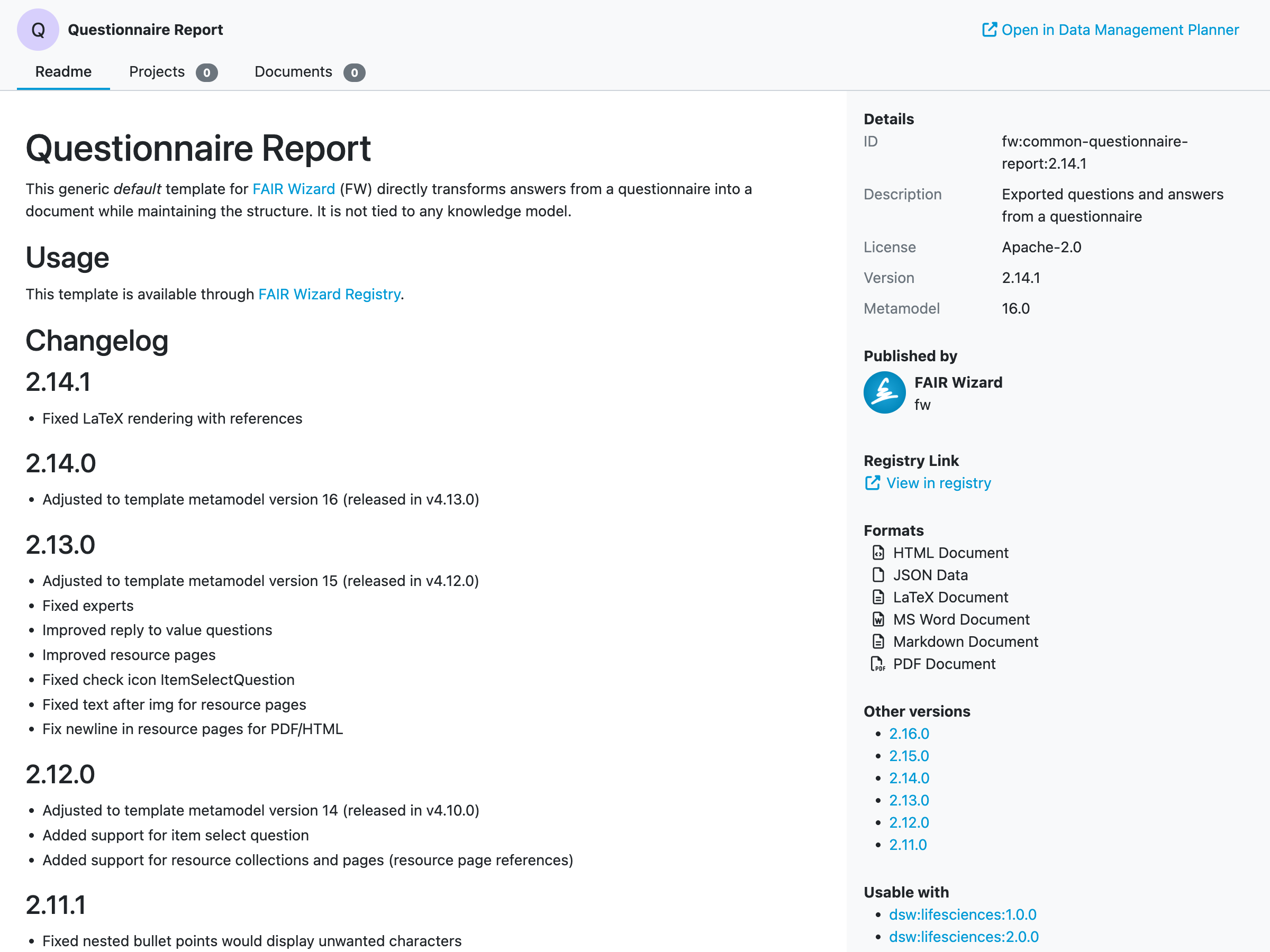Click the View in registry link
1270x952 pixels.
928,483
